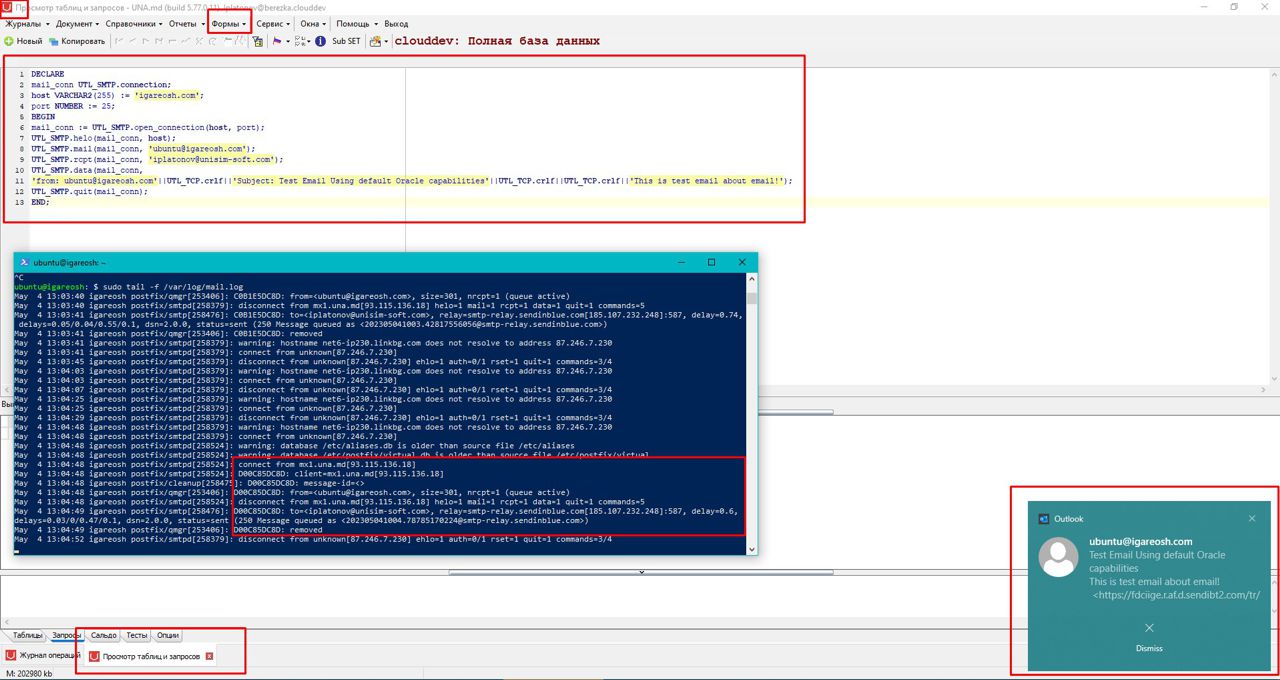1280x680 pixels.
Task: Click the document-with-checkmark icon in toolbar
Action: pos(258,41)
